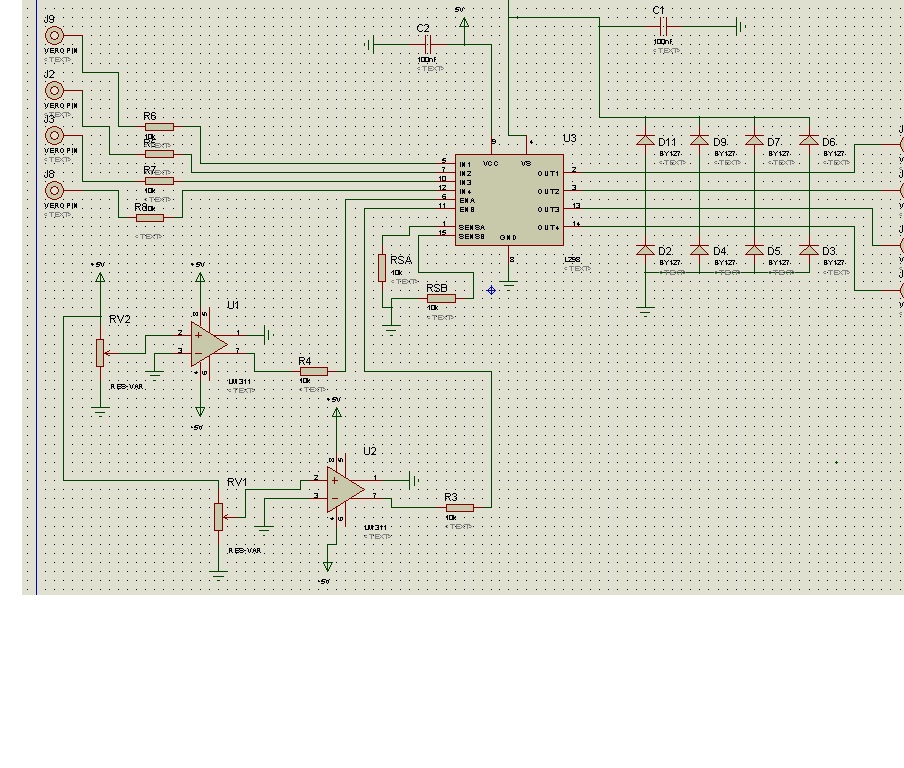
Task: Click the SENSA pin label on U3
Action: 472,228
